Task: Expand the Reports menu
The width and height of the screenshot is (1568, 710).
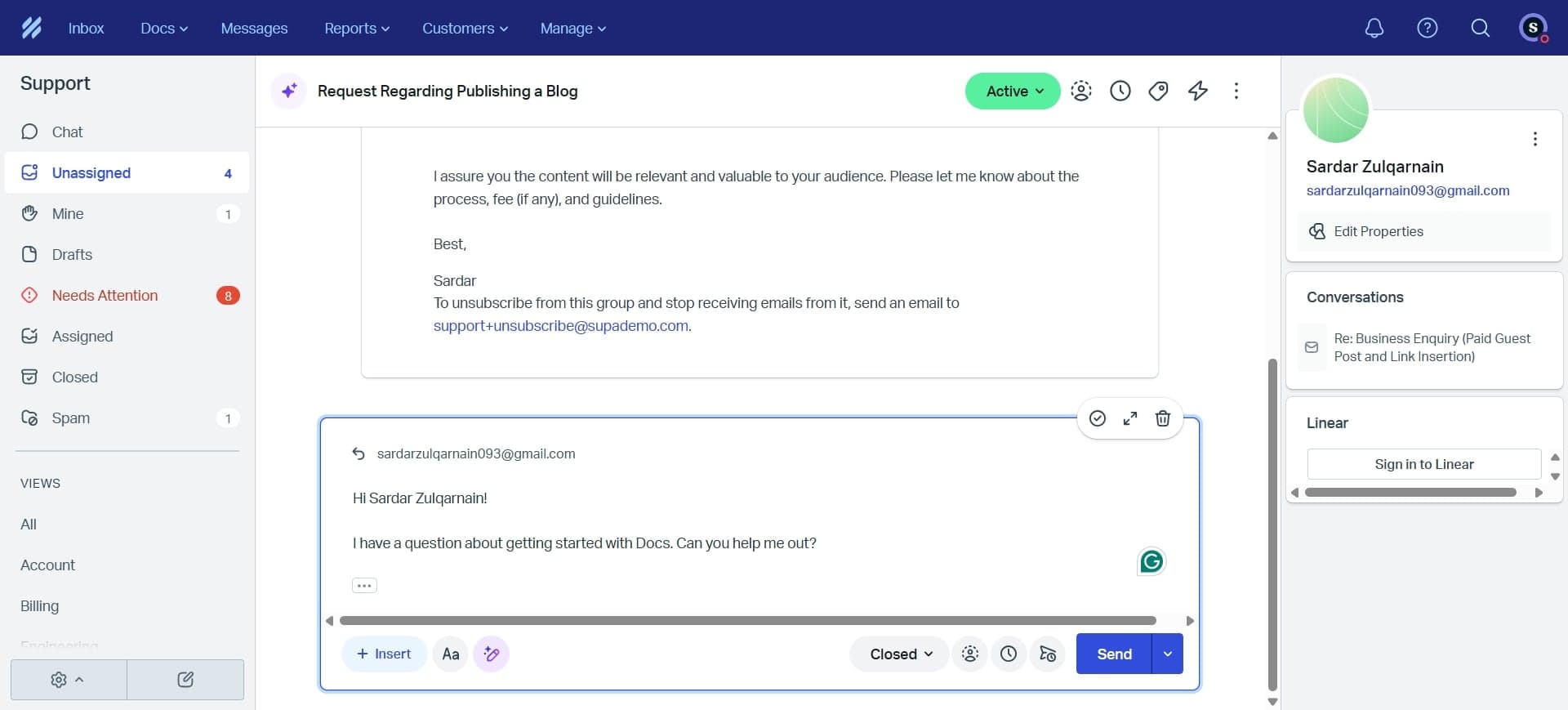Action: (357, 28)
